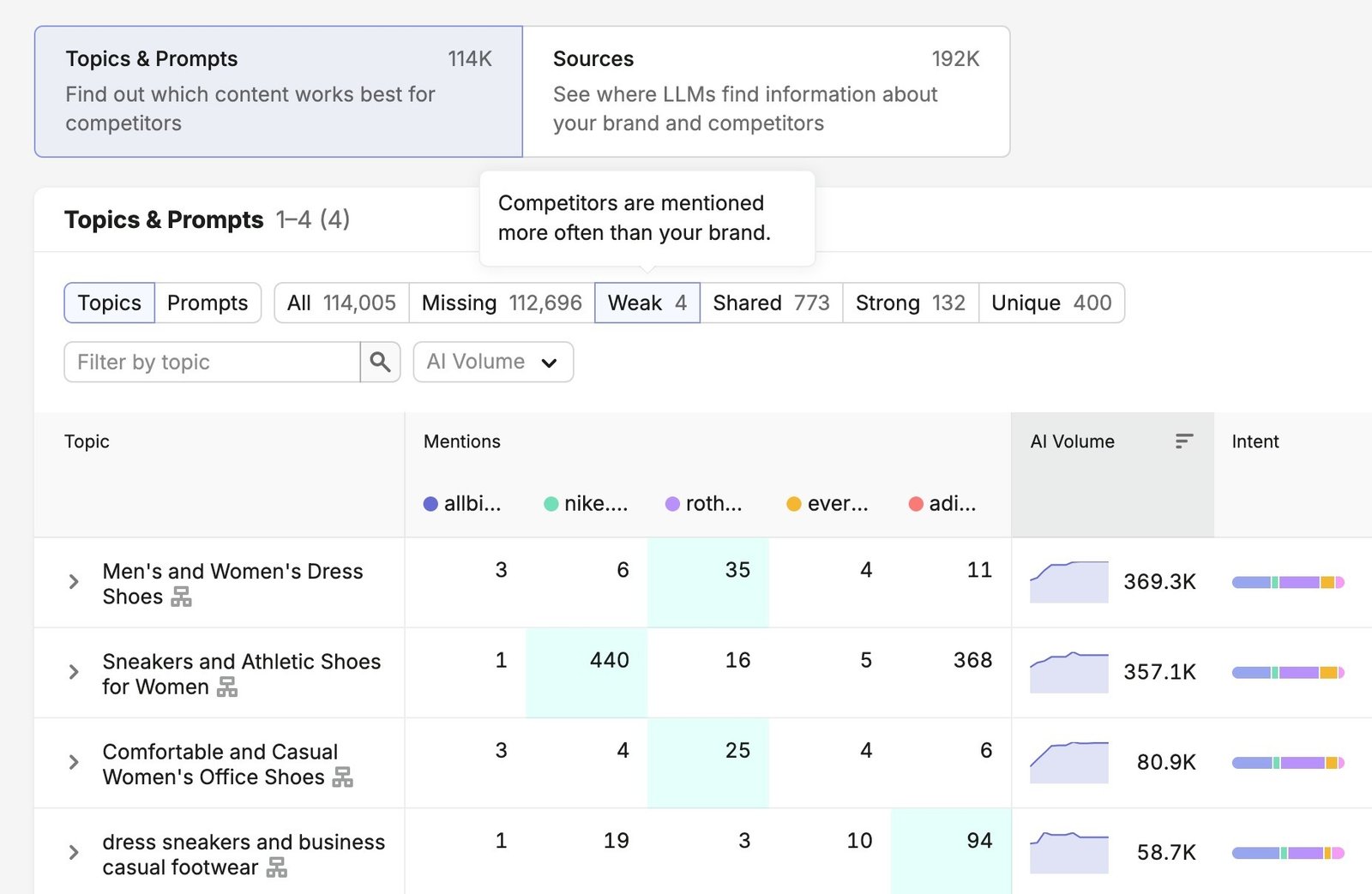1372x894 pixels.
Task: Switch to the Prompts toggle
Action: pos(208,303)
